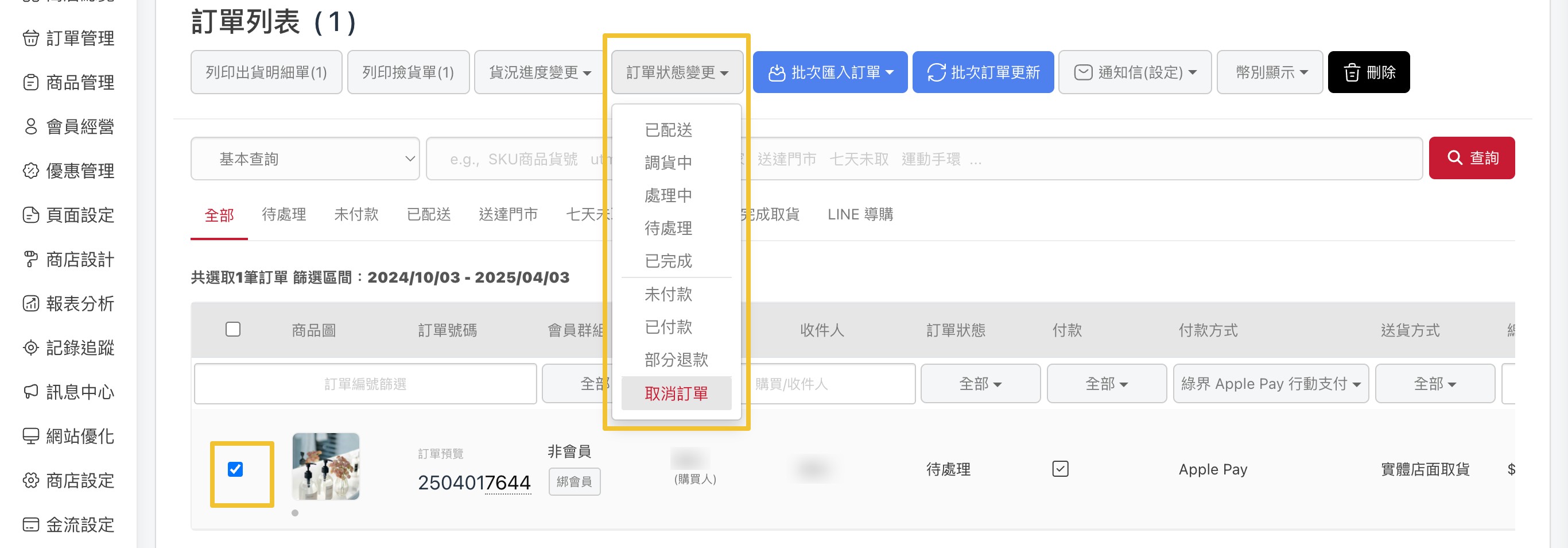Screen dimensions: 1568x548
Task: Switch to the 未付款 orders tab
Action: pyautogui.click(x=356, y=214)
